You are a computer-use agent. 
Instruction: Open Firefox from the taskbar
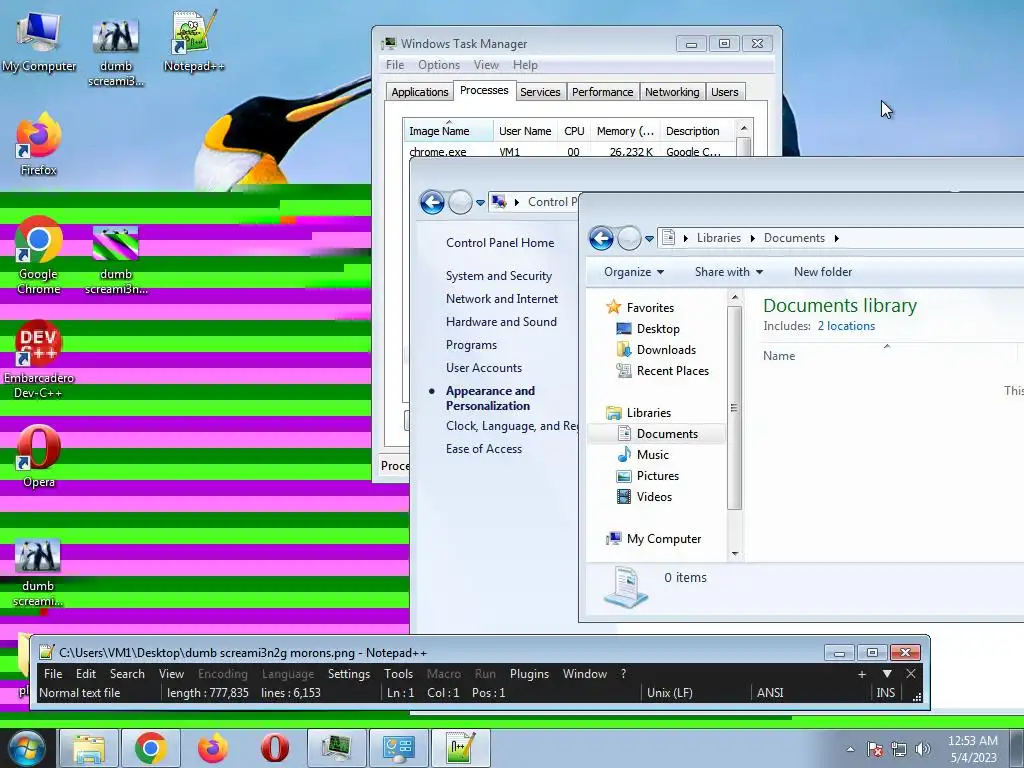pyautogui.click(x=213, y=748)
